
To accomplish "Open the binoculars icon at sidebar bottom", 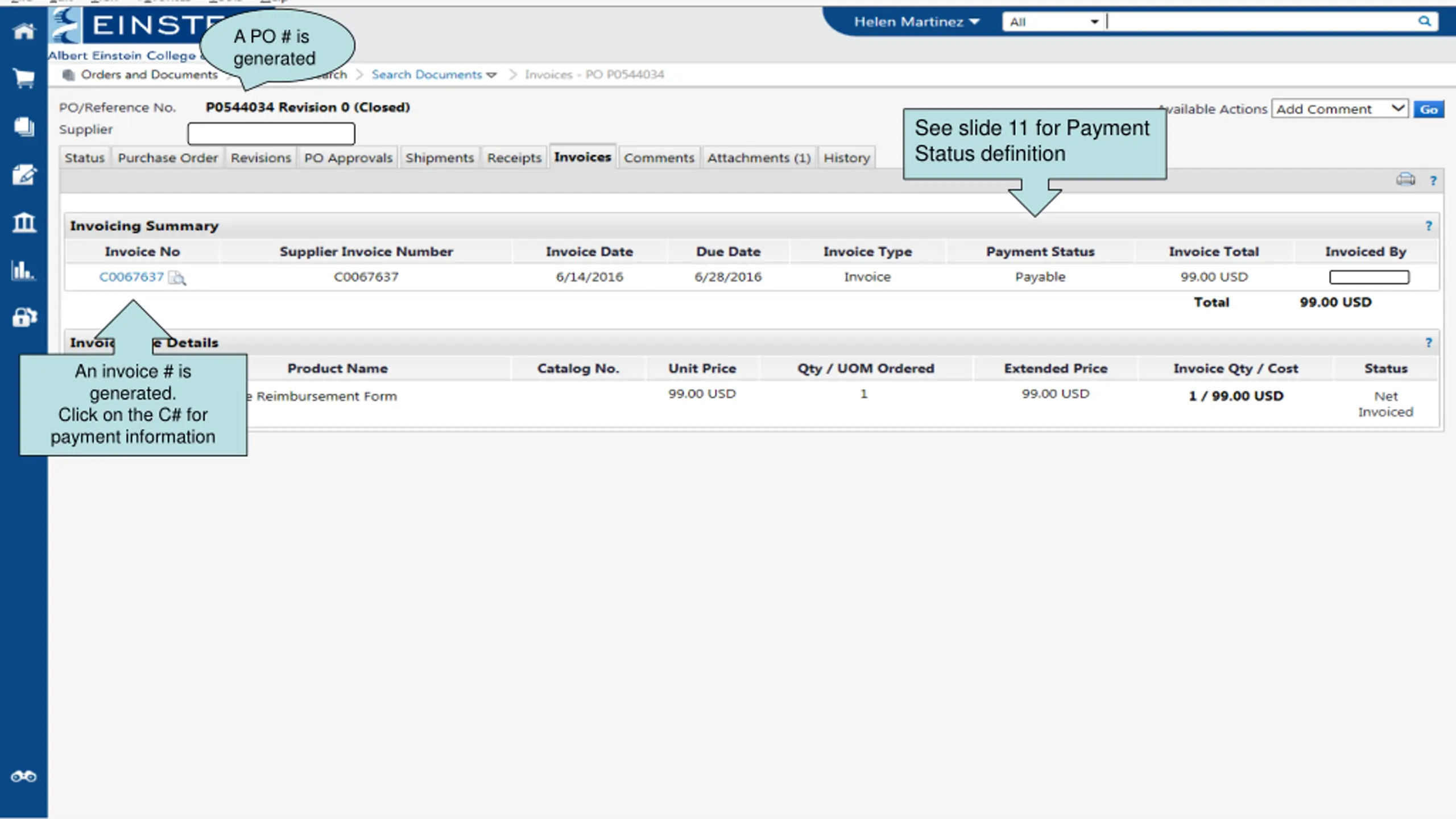I will click(x=23, y=776).
